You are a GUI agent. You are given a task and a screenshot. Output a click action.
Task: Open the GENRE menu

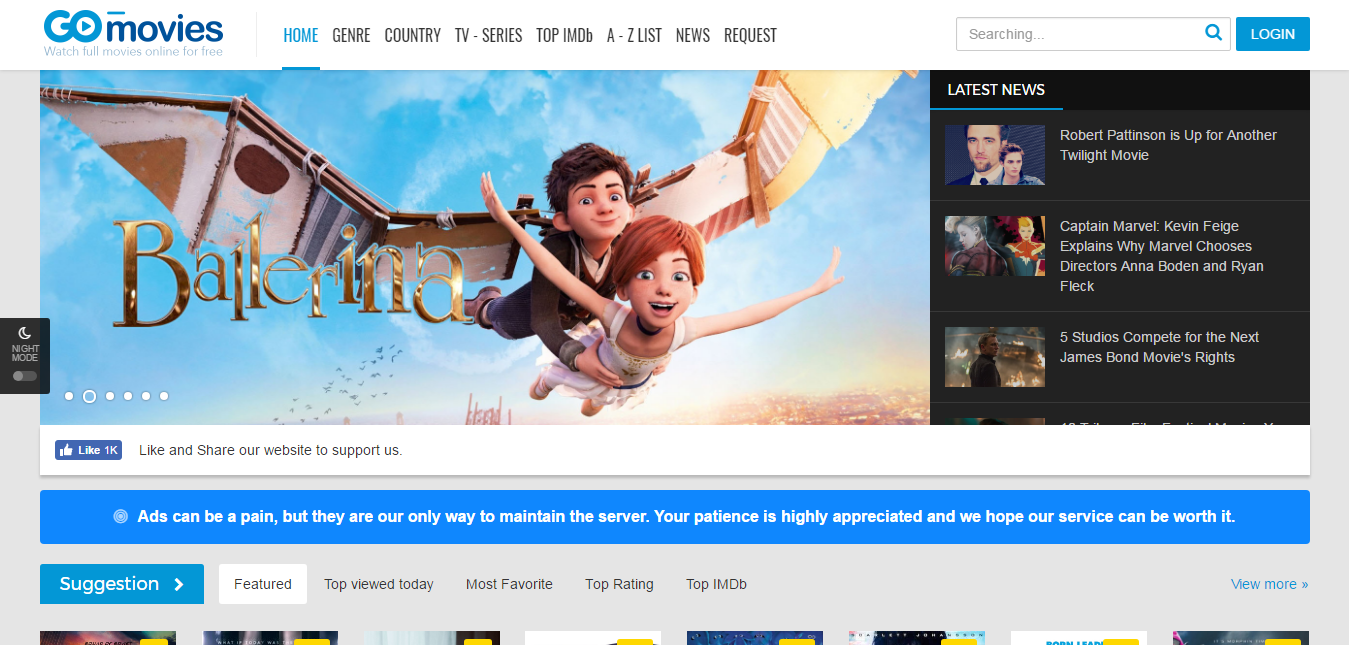coord(351,35)
